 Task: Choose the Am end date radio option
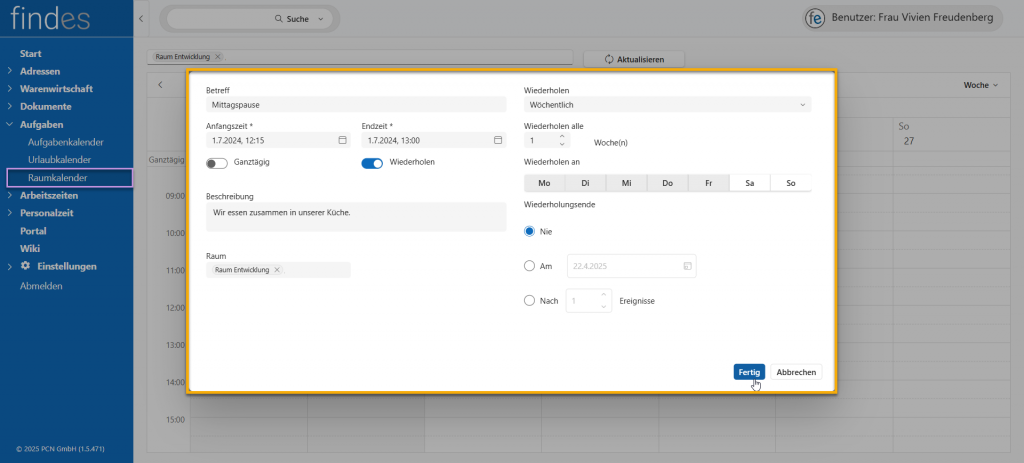(x=530, y=266)
